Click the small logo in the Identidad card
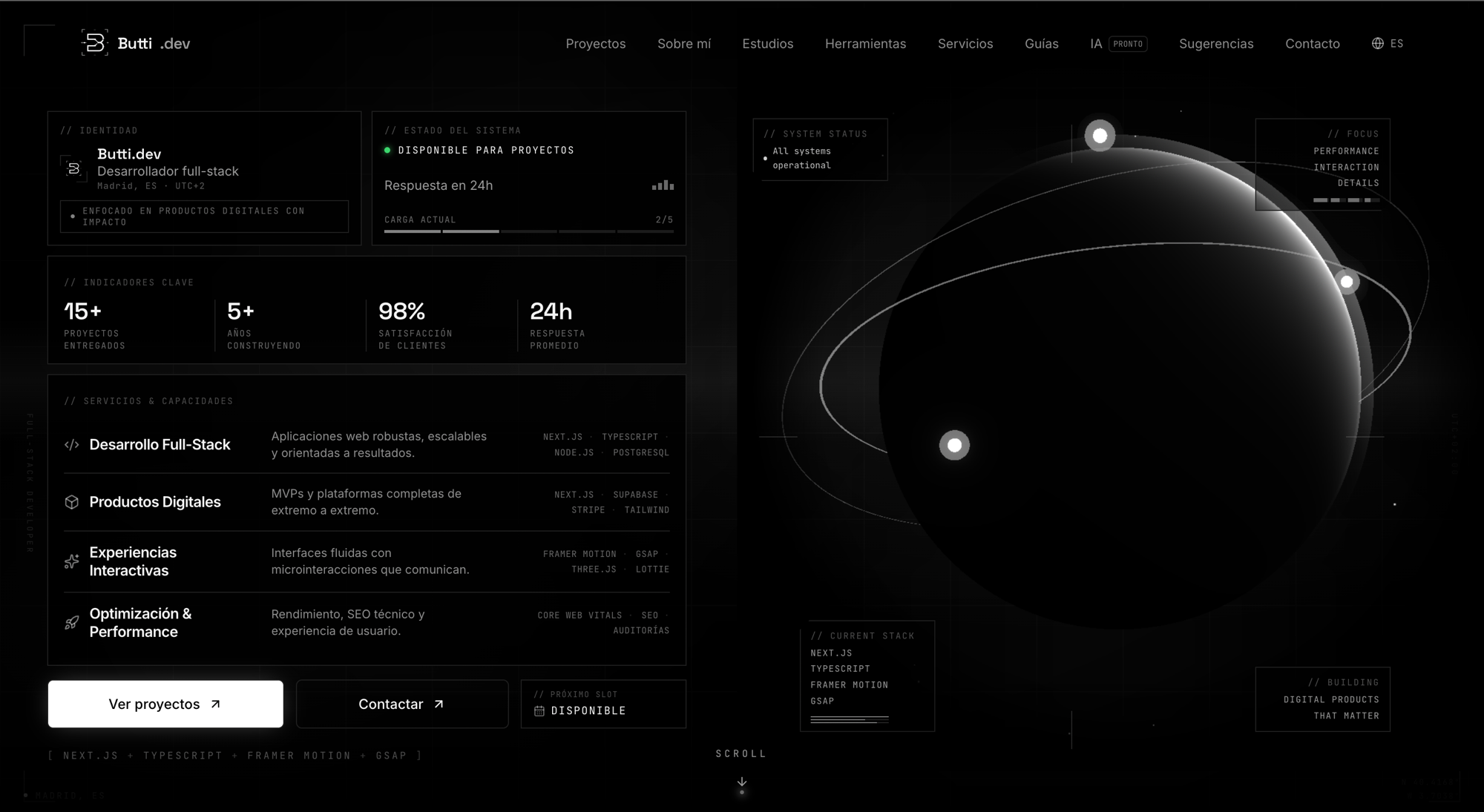This screenshot has width=1484, height=812. pos(73,169)
